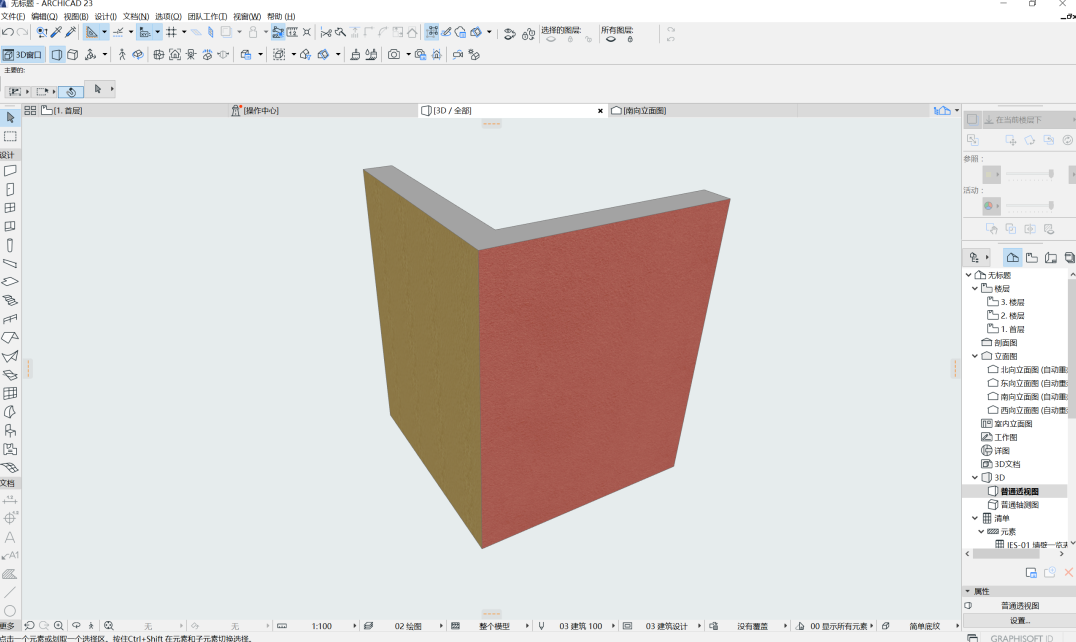
Task: Click the navigator horizontal scrollbar
Action: click(1005, 554)
